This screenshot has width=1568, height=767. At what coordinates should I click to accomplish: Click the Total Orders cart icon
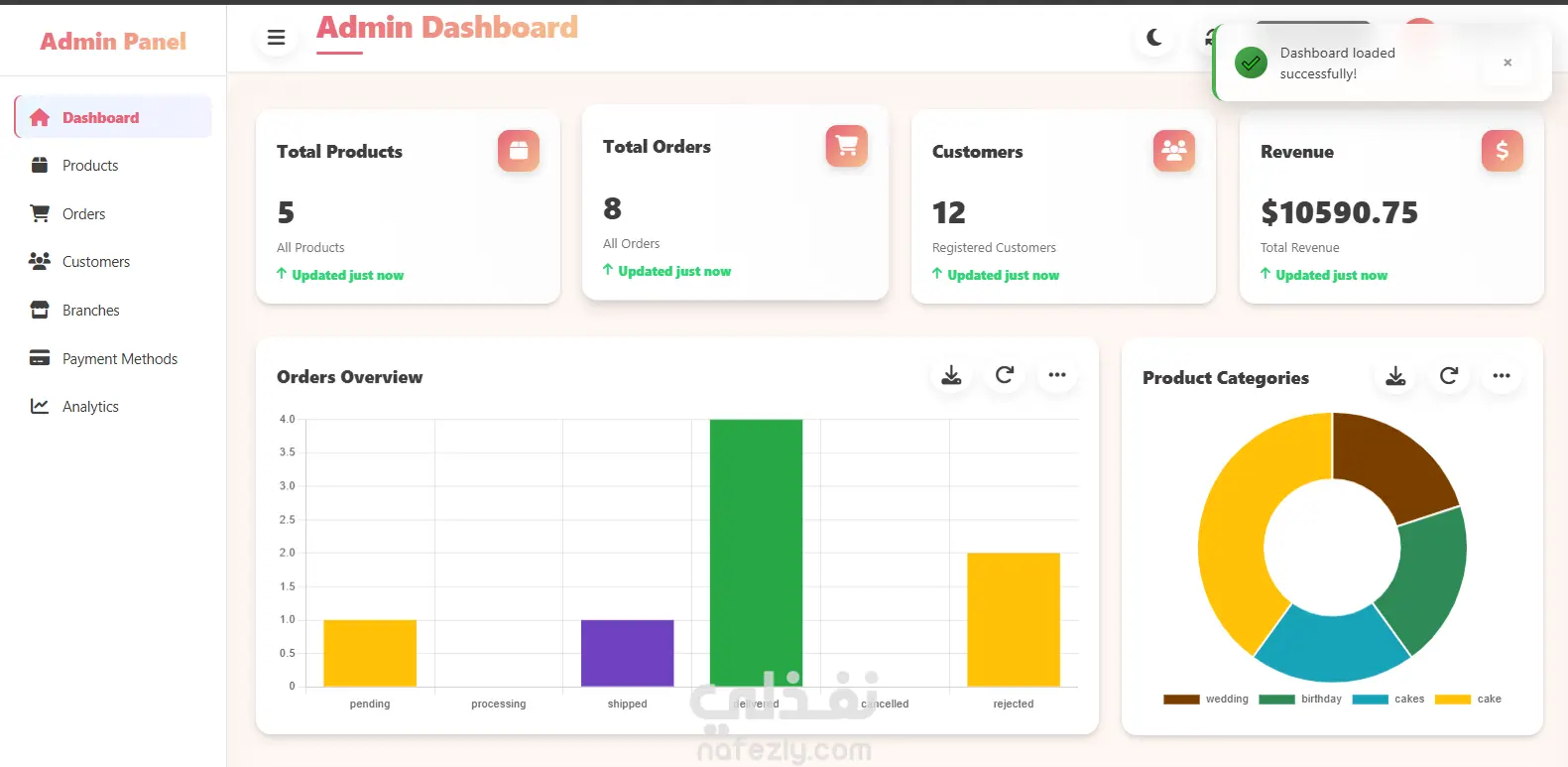(847, 146)
